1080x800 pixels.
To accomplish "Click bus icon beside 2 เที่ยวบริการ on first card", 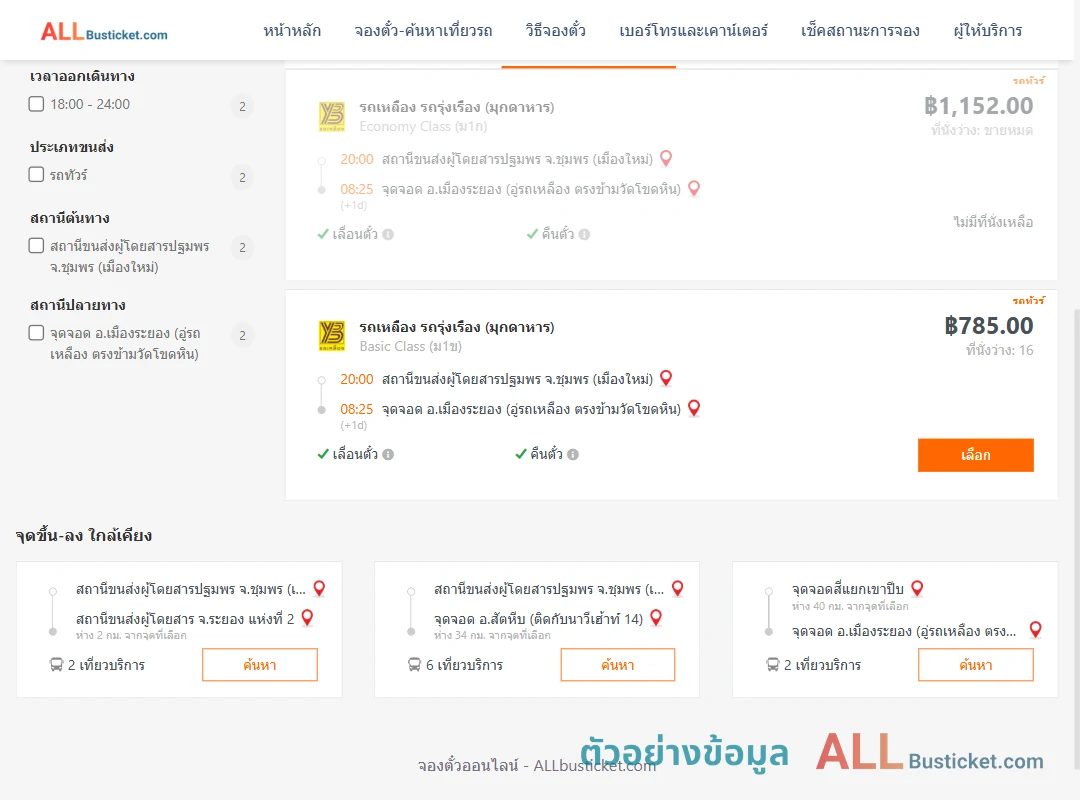I will pyautogui.click(x=56, y=665).
